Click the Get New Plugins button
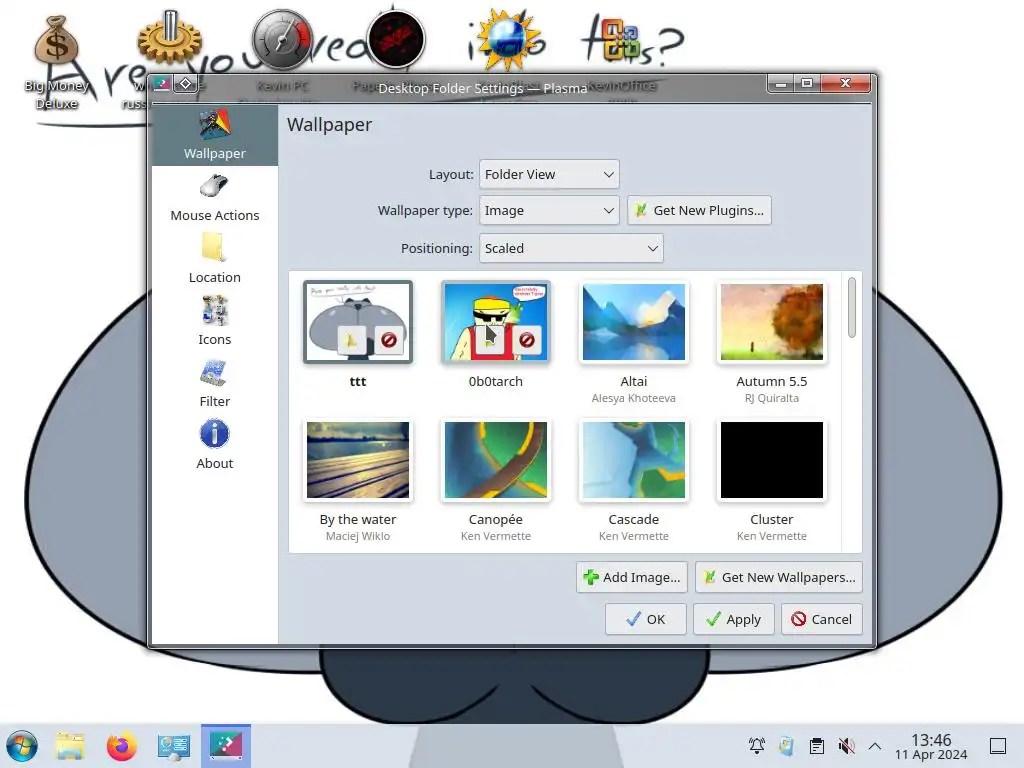1024x768 pixels. 699,210
